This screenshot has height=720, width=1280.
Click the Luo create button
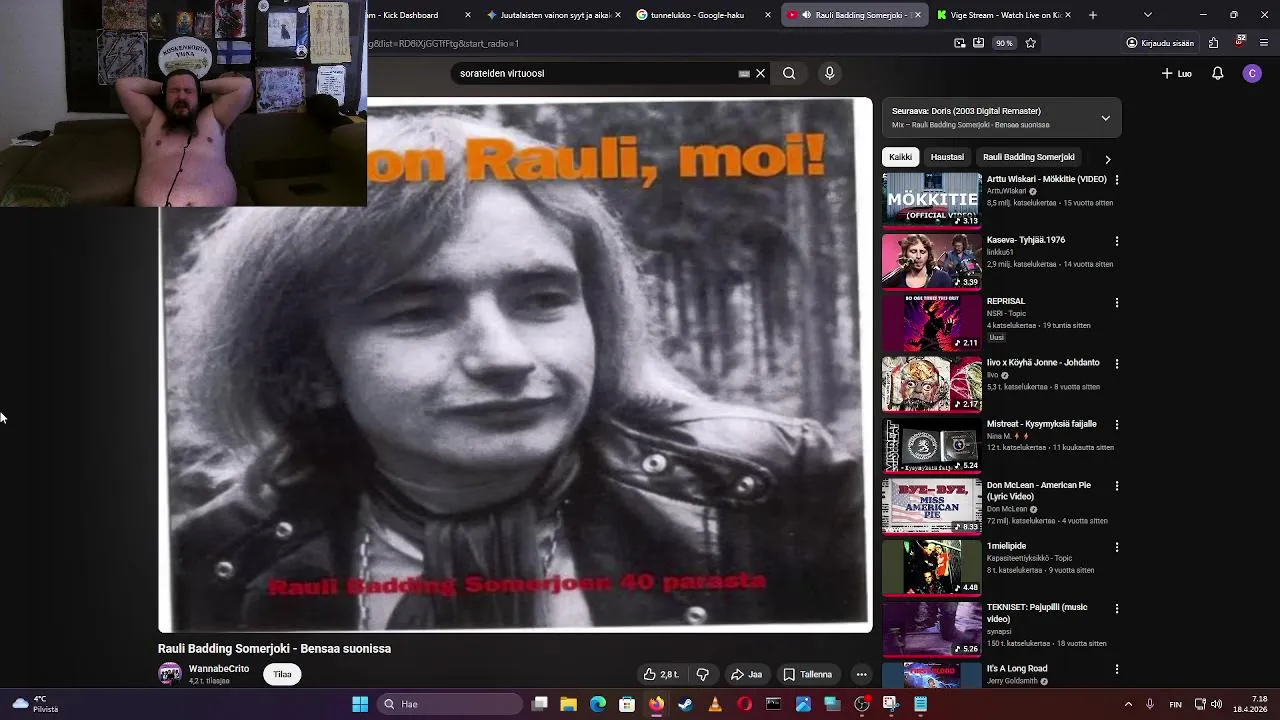1177,73
